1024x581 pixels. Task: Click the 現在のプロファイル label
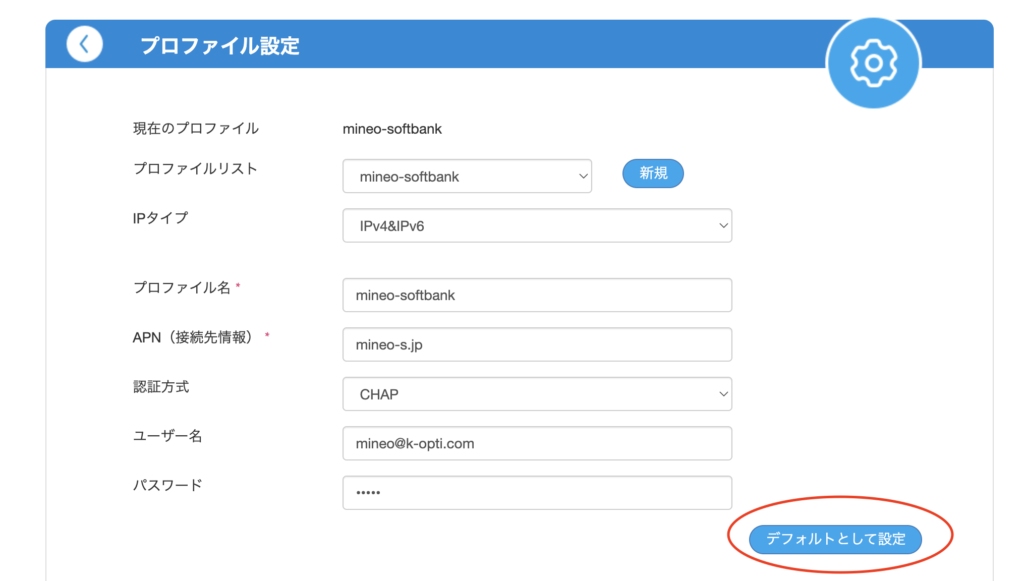point(196,129)
